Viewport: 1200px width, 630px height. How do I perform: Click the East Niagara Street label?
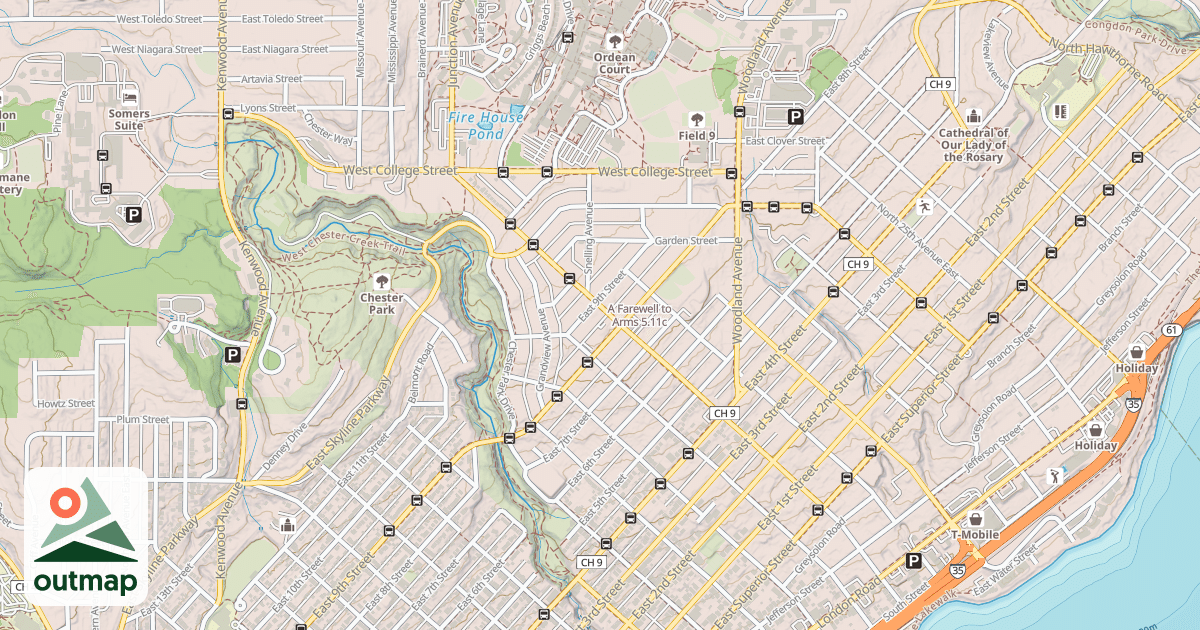pos(284,49)
